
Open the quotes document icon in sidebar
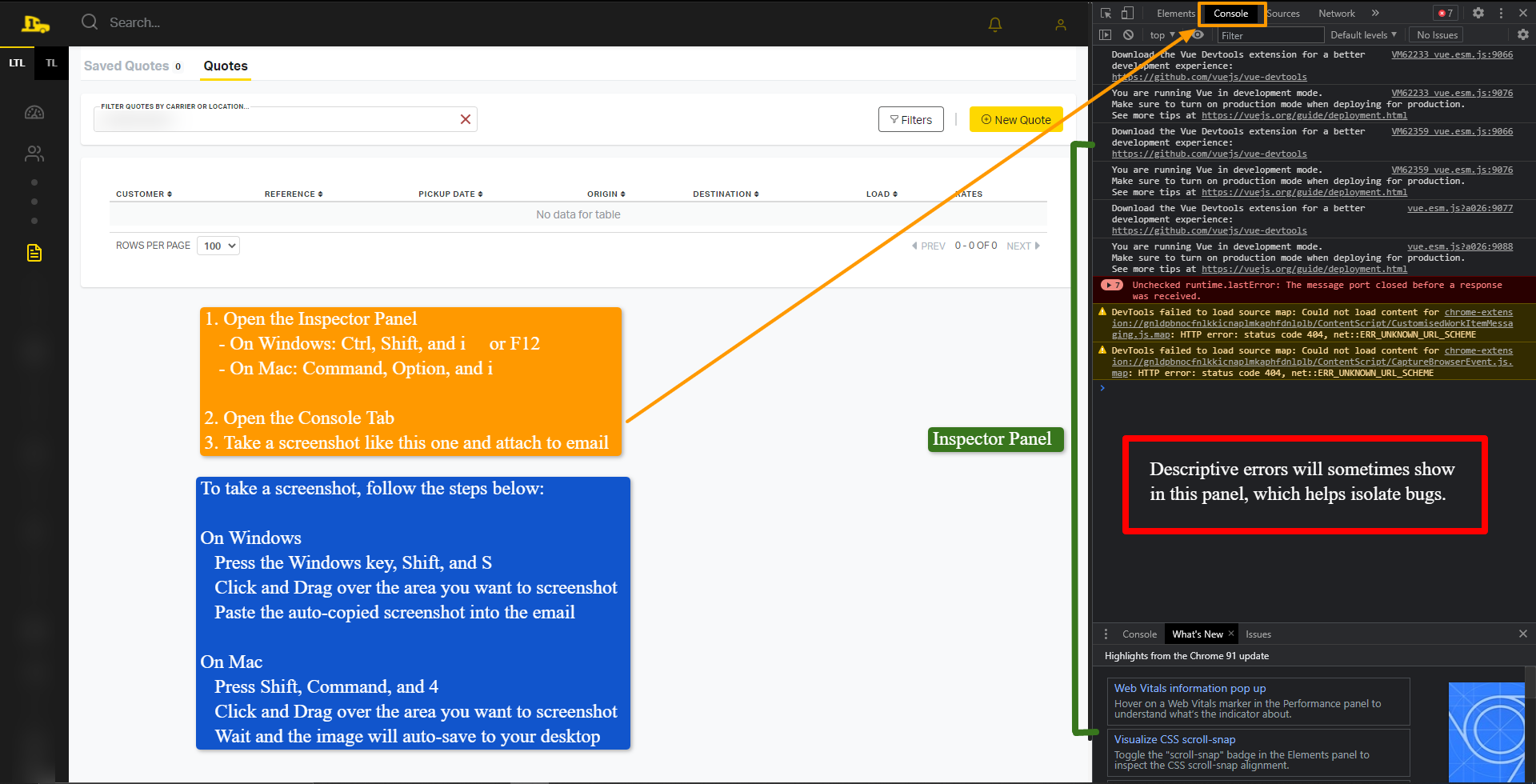click(x=34, y=252)
